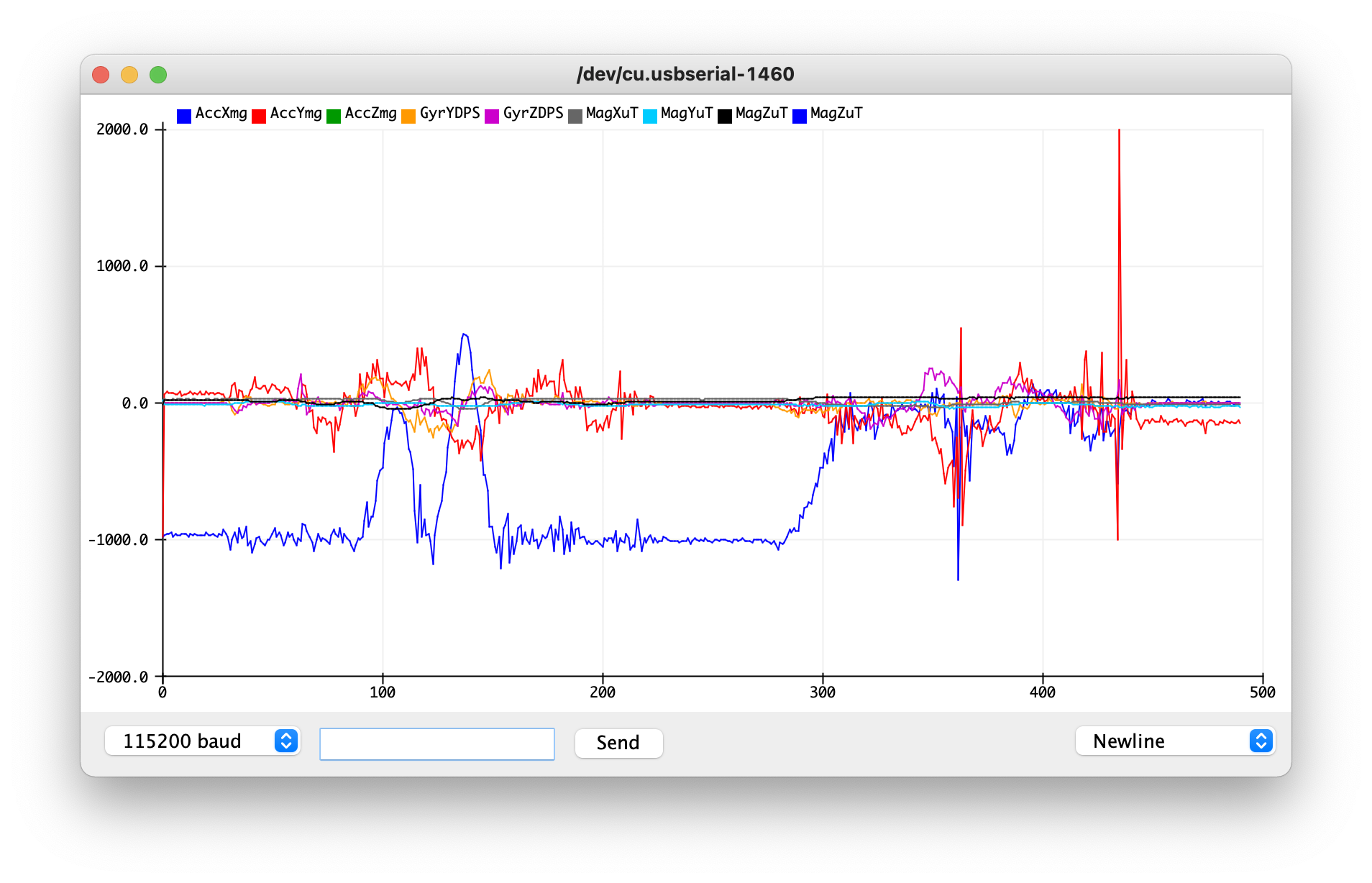Image resolution: width=1372 pixels, height=883 pixels.
Task: Click the 100 x-axis tick label
Action: pyautogui.click(x=383, y=692)
